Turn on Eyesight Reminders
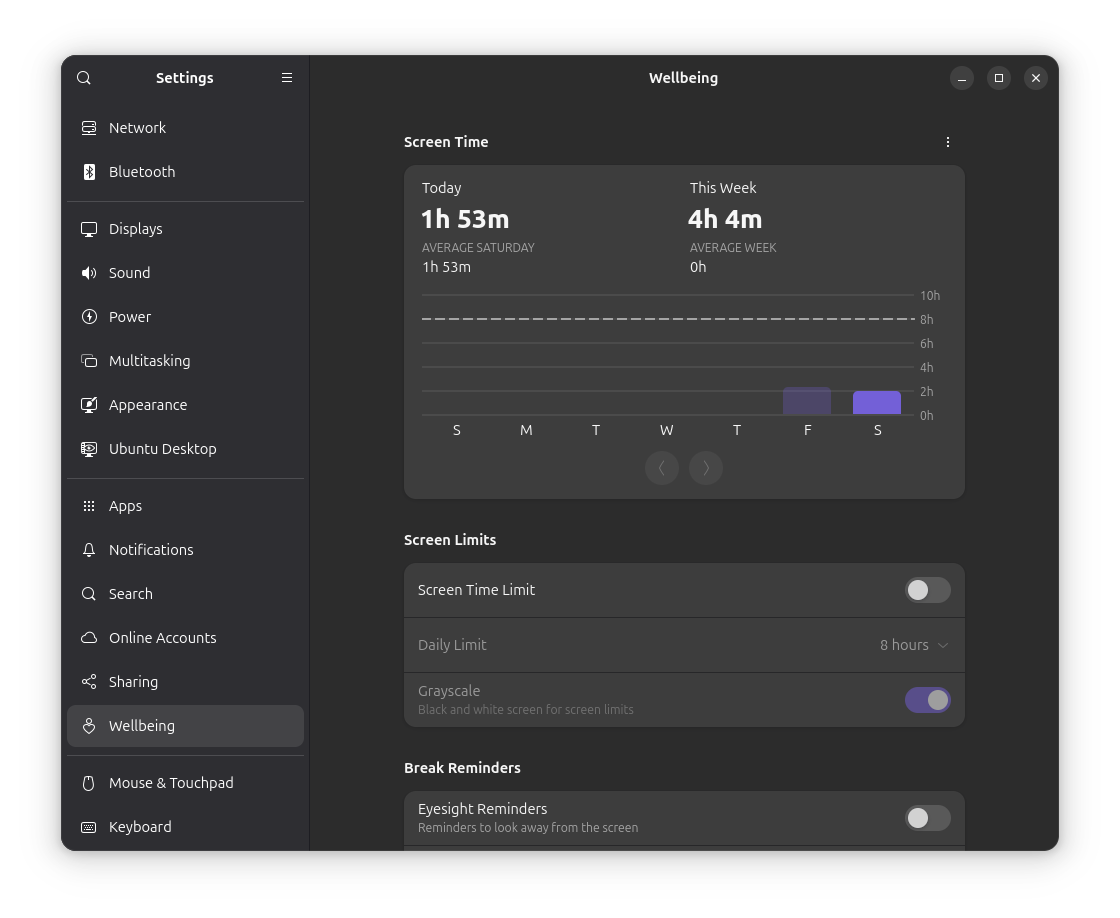Image resolution: width=1120 pixels, height=918 pixels. point(927,818)
